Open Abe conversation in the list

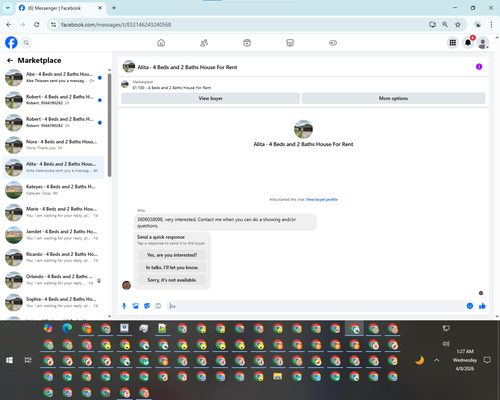pos(53,77)
